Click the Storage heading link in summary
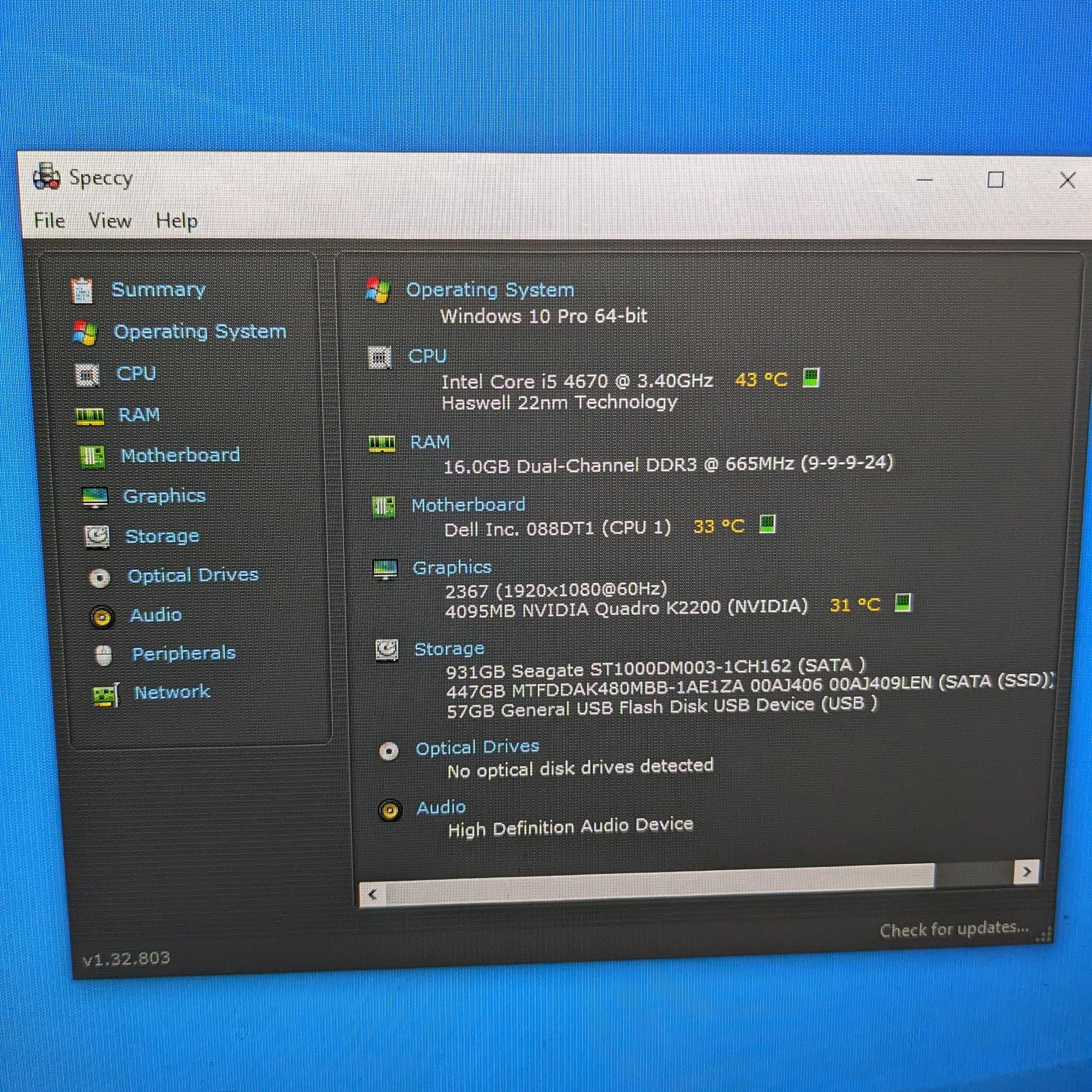 point(449,649)
